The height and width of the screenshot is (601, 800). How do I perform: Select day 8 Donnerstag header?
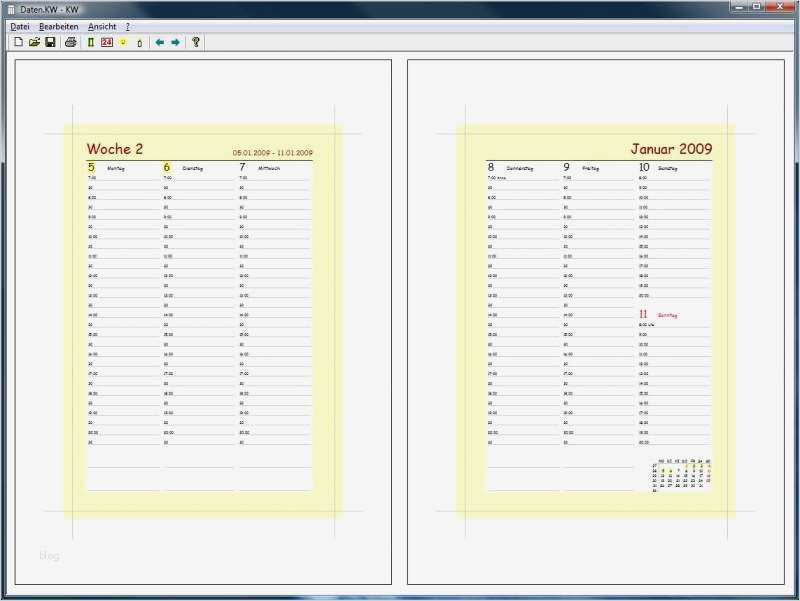(510, 167)
